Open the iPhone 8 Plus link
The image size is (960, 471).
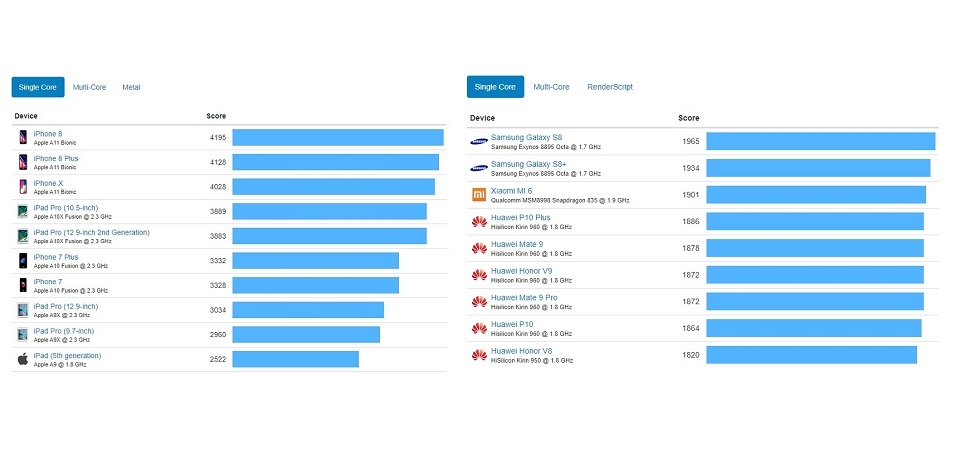56,159
